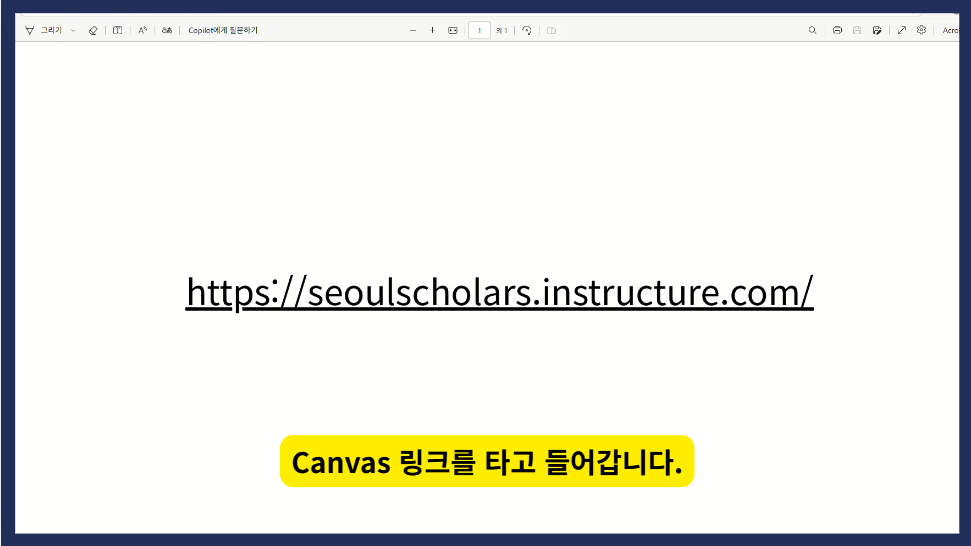
Task: Zoom in with the plus button
Action: click(x=433, y=31)
